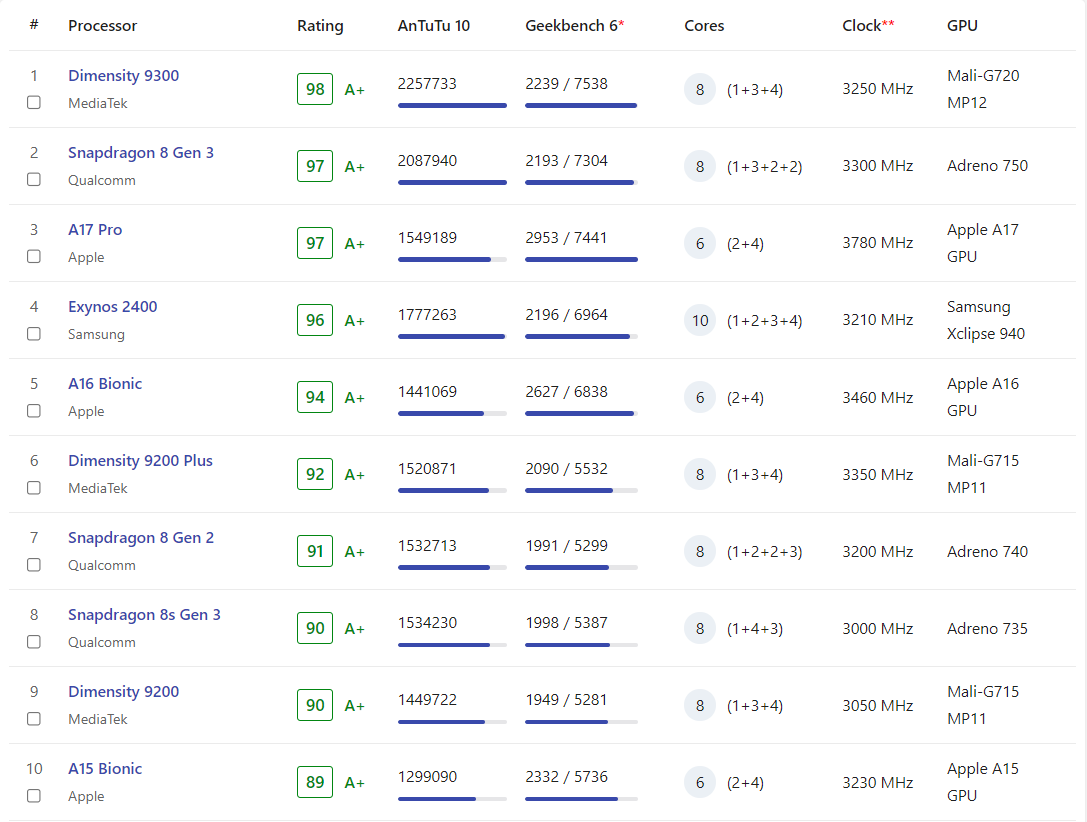Select the A17 Pro compare checkbox

[x=34, y=257]
